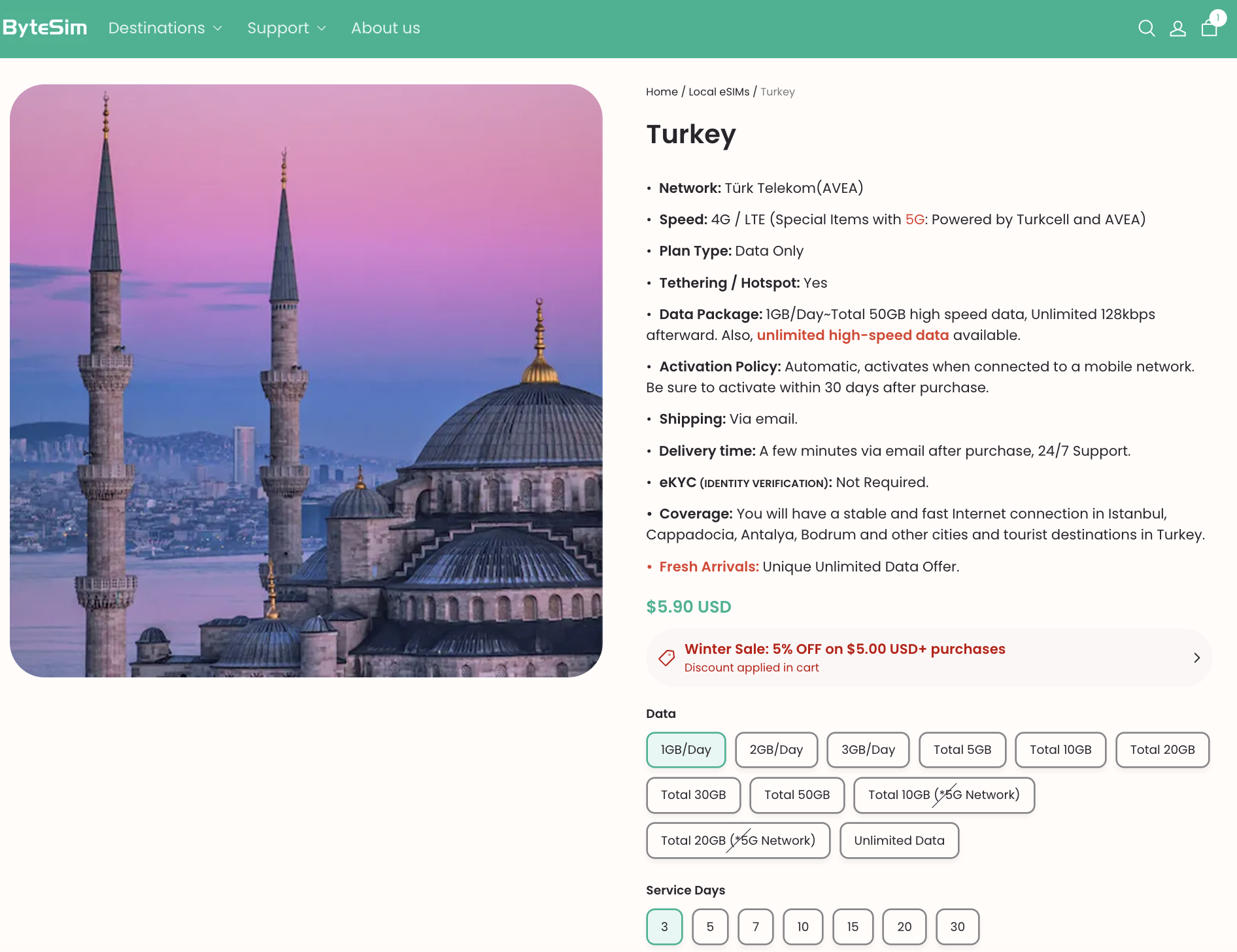Choose Total 10GB 5G Network option
The image size is (1237, 952).
(x=943, y=795)
